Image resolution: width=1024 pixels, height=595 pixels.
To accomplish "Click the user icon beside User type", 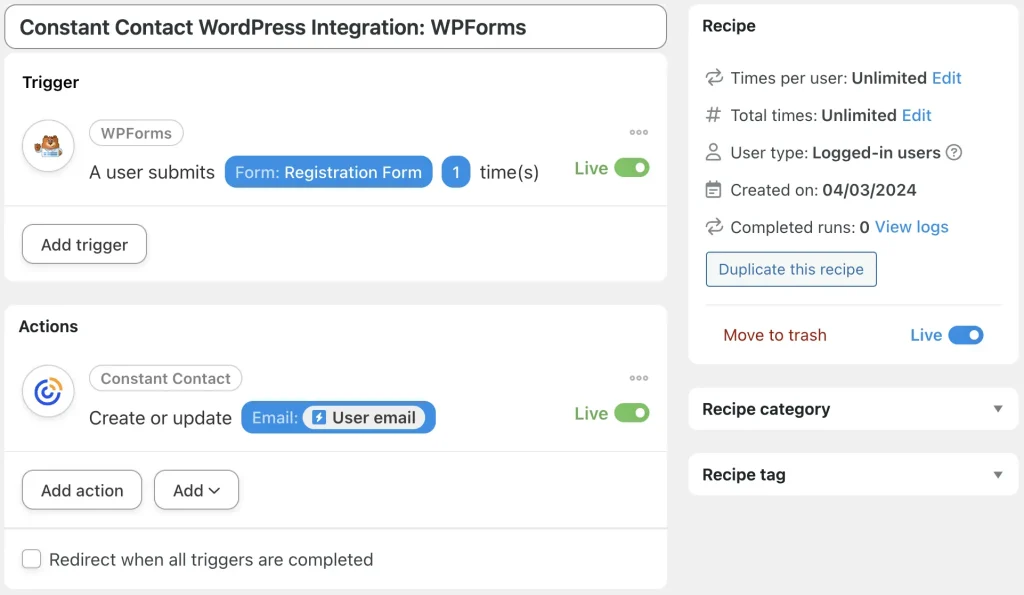I will click(712, 152).
